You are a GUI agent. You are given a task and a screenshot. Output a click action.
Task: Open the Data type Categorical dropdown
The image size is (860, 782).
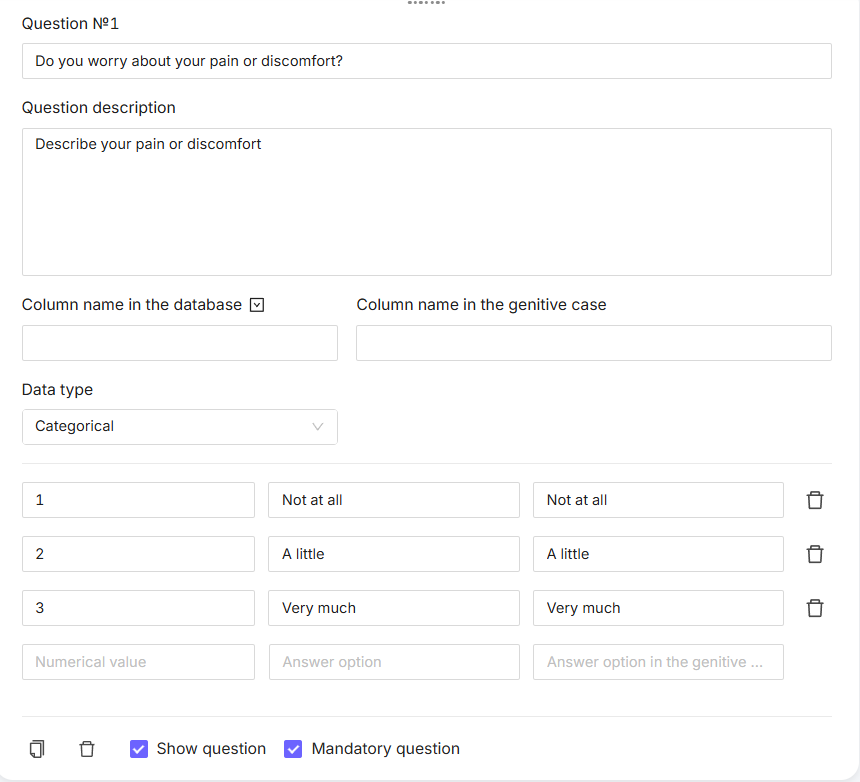point(179,427)
